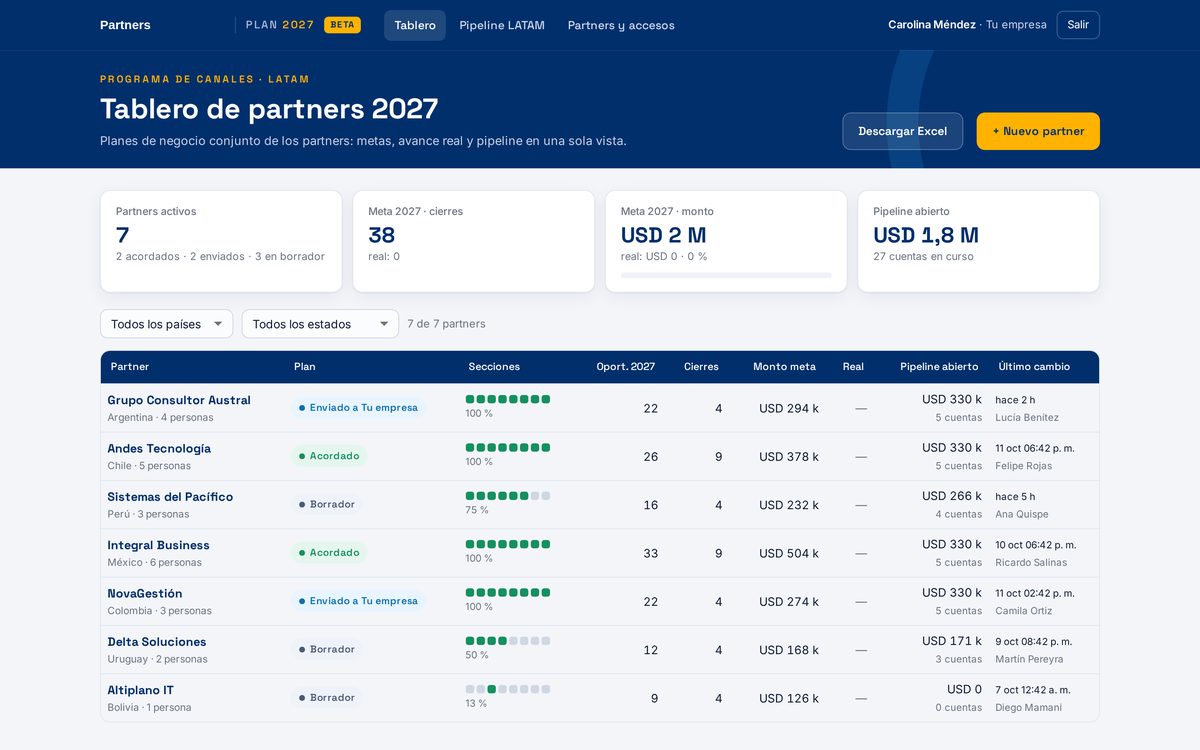Sort by Oport. 2027 column header
The image size is (1200, 750).
626,367
